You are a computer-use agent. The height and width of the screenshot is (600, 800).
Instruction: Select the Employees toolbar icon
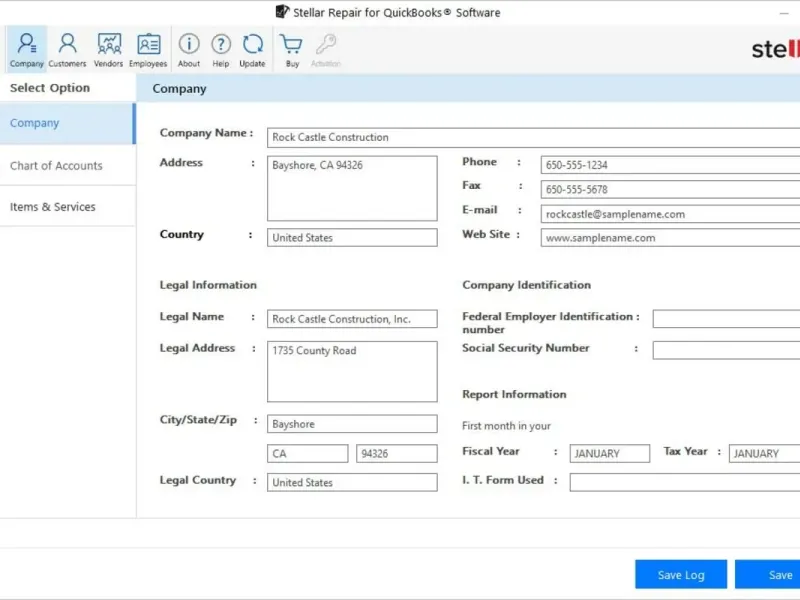point(148,49)
